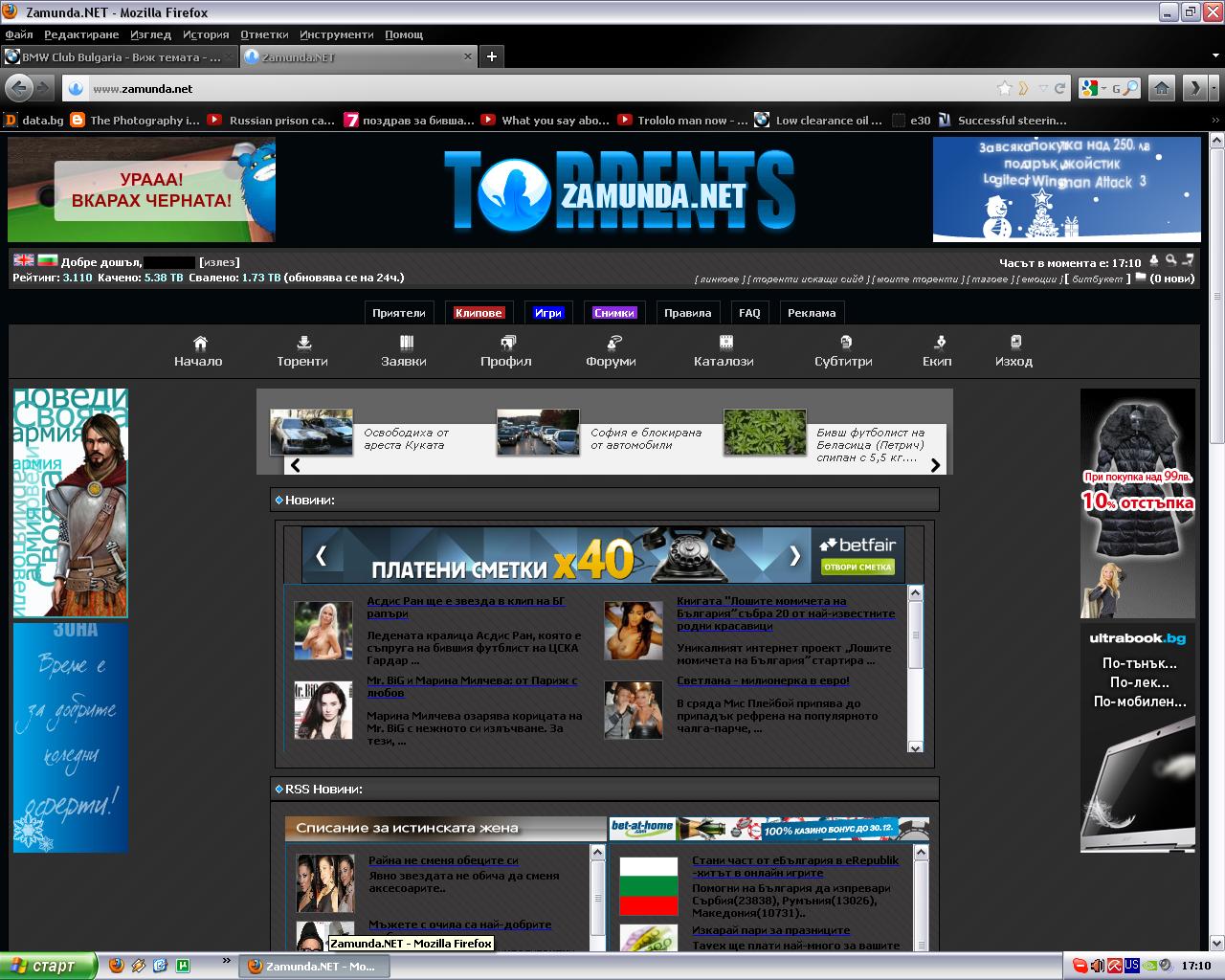Open the Файл menu
1225x980 pixels.
pos(19,34)
